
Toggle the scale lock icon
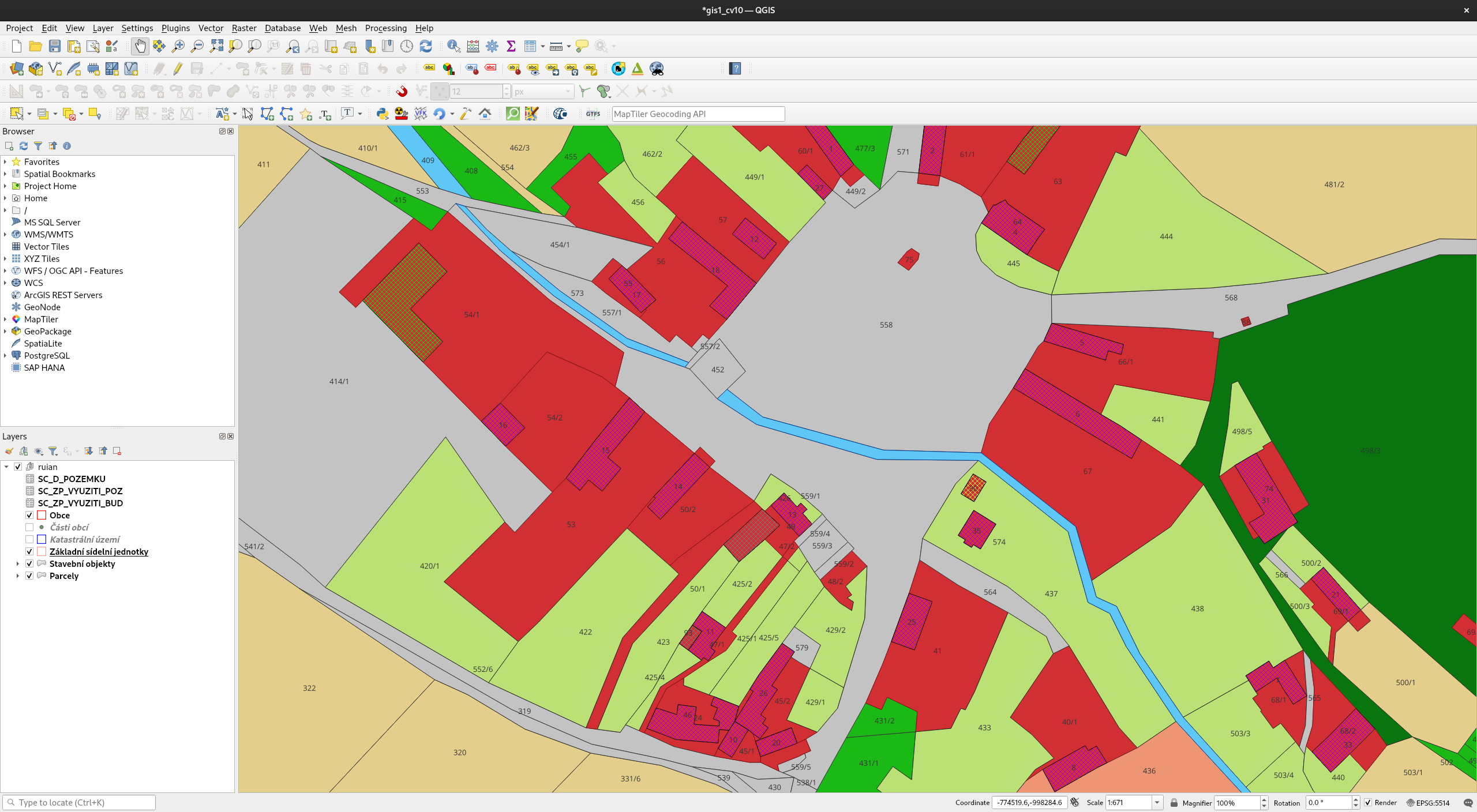[1174, 803]
